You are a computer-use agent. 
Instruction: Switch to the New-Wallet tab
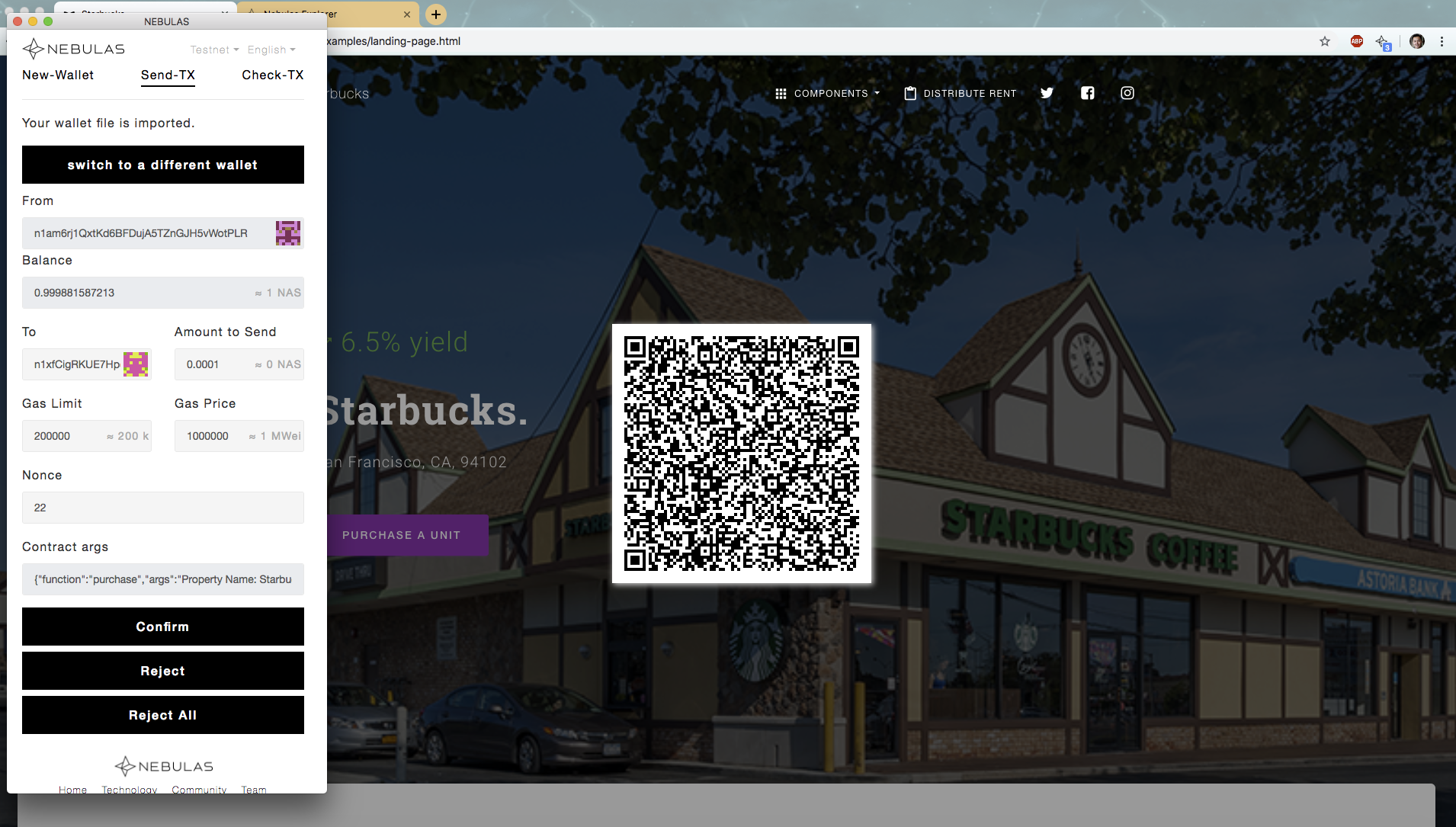click(58, 75)
